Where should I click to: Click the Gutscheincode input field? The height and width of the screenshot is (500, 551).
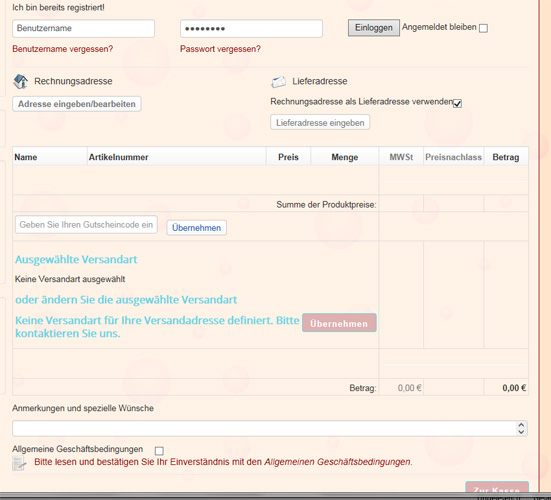[x=86, y=225]
